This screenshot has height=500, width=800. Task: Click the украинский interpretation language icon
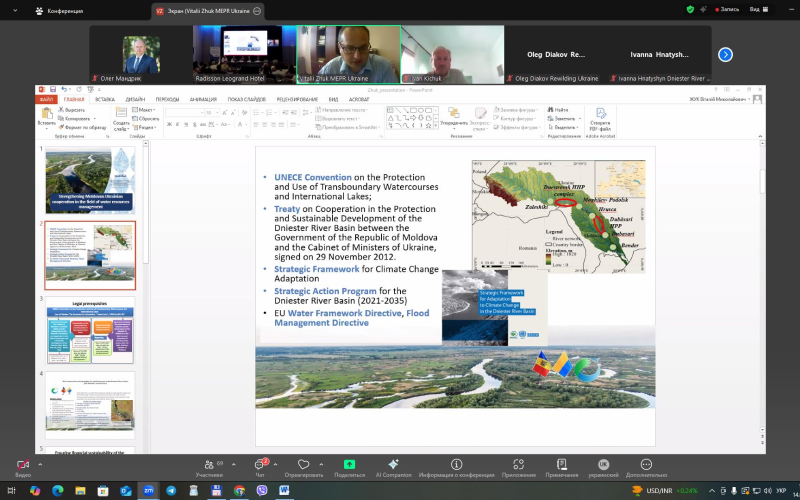point(604,465)
